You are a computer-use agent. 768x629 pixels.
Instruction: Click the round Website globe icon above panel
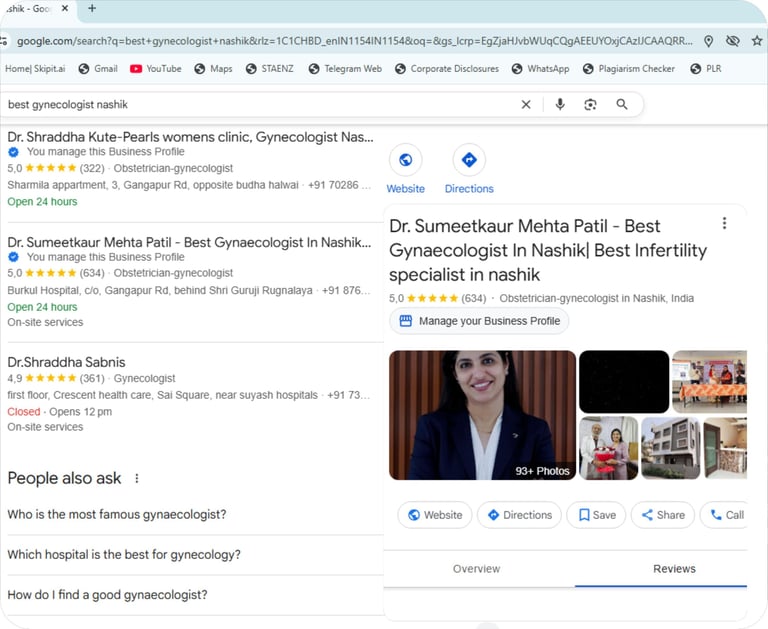(406, 160)
